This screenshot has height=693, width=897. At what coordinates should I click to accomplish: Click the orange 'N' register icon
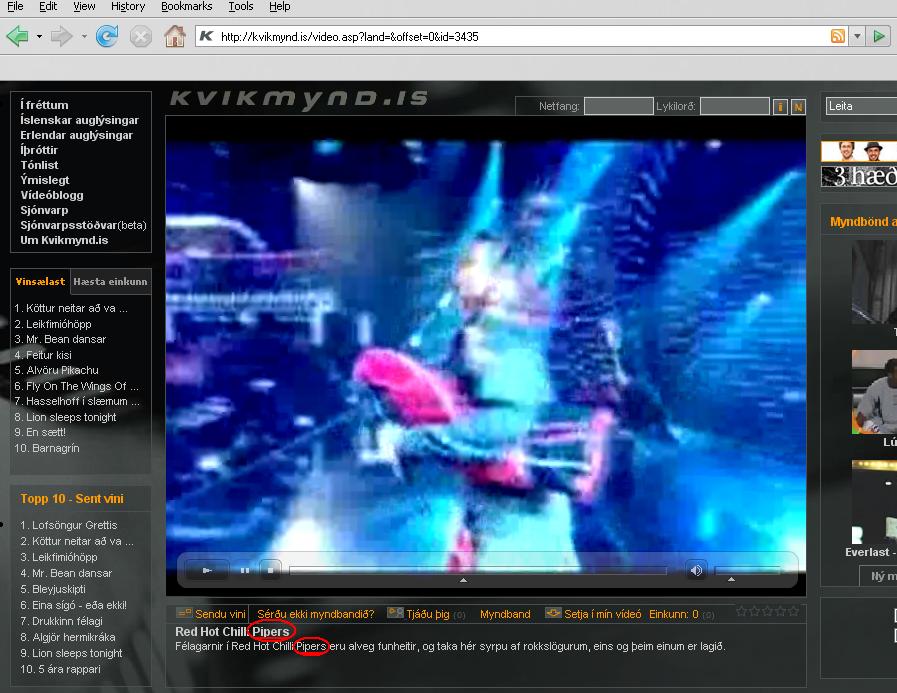pyautogui.click(x=798, y=106)
